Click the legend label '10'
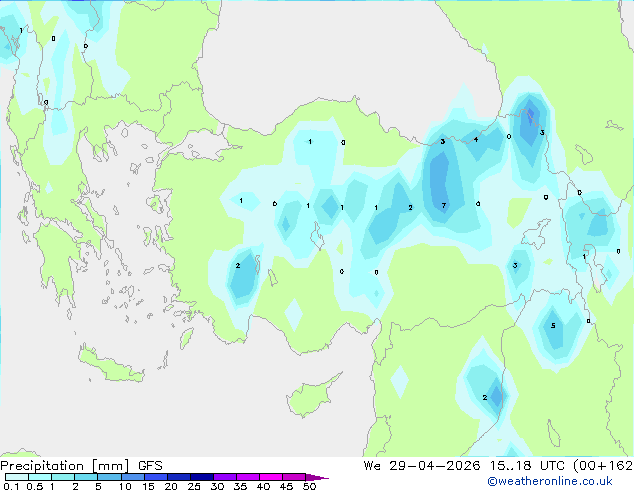 click(x=125, y=486)
